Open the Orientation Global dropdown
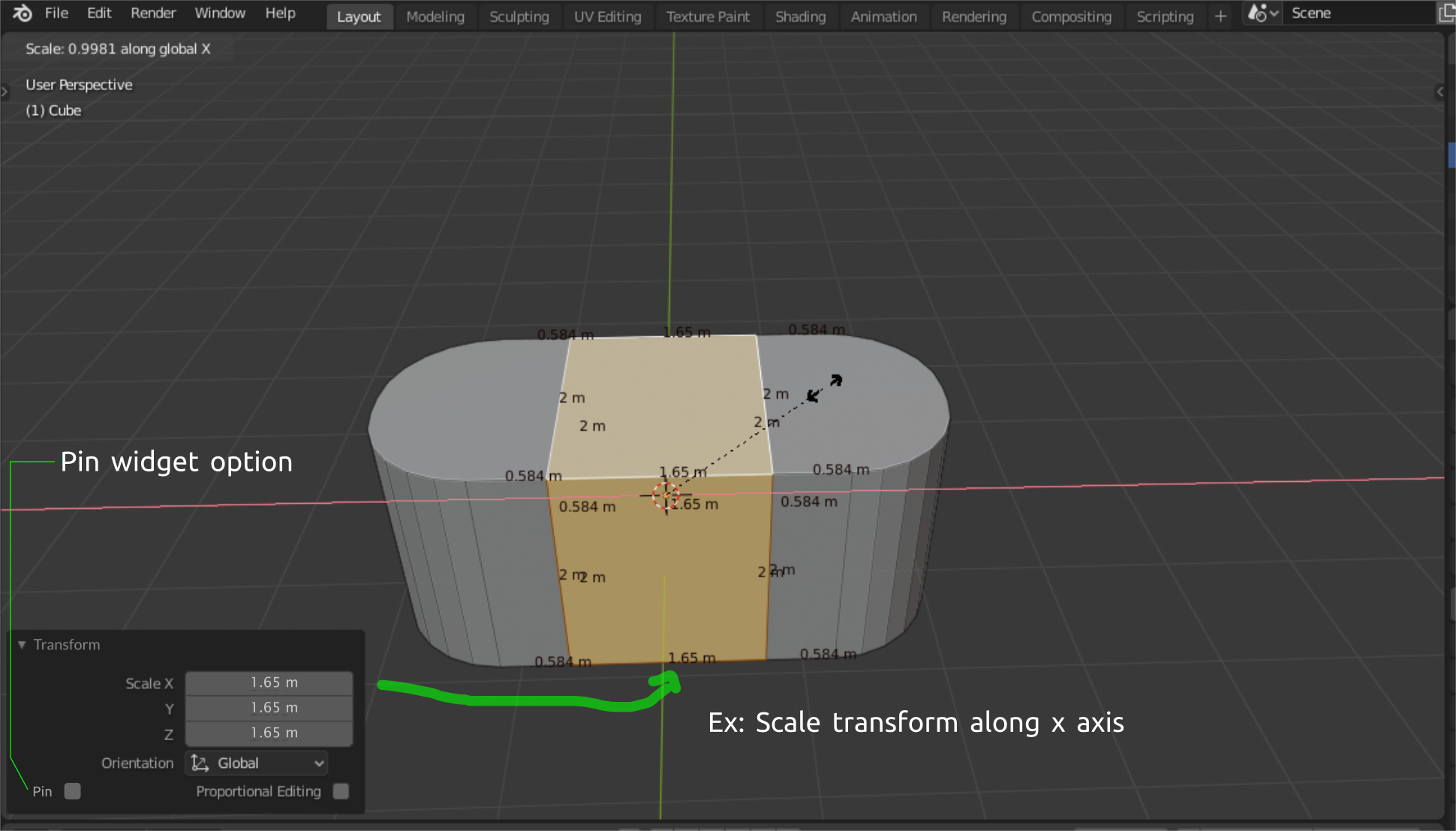The width and height of the screenshot is (1456, 831). (x=257, y=763)
